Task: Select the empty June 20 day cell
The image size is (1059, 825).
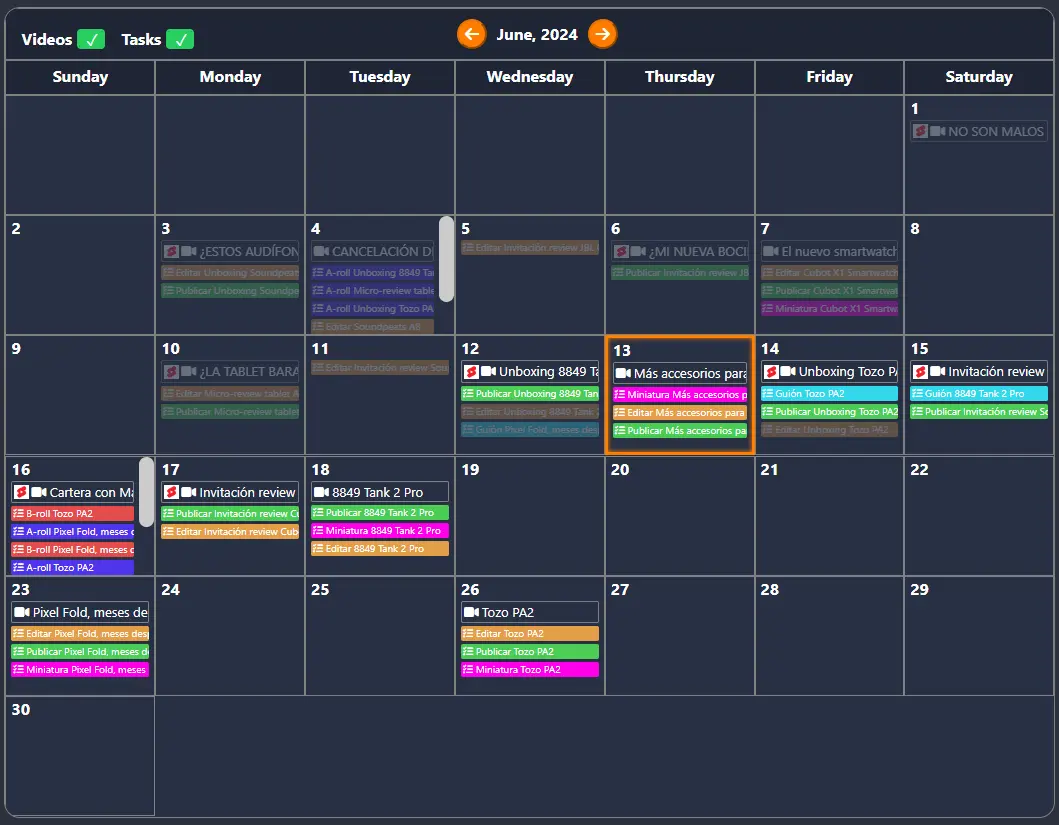Action: [x=679, y=525]
